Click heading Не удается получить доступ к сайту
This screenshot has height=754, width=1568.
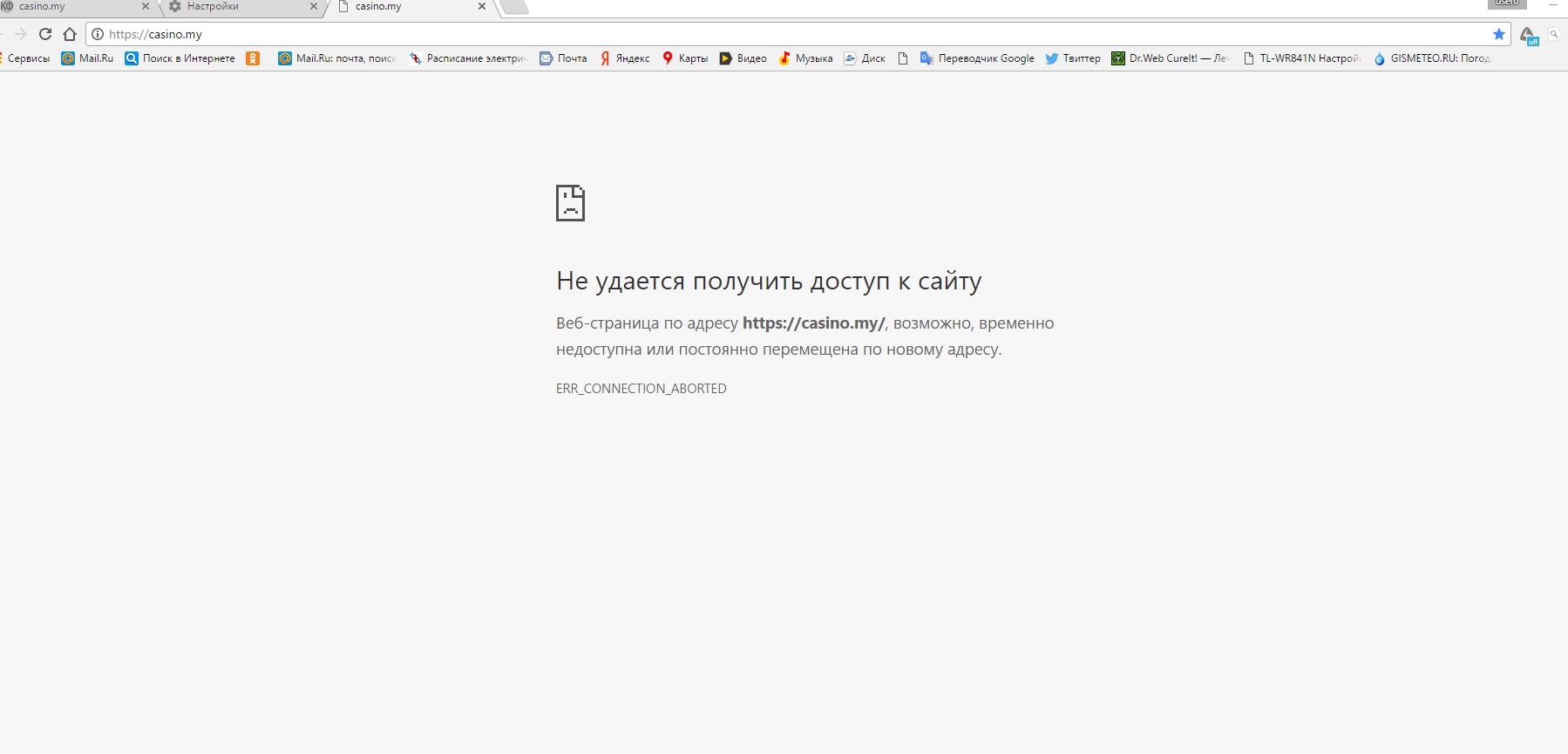[x=769, y=281]
